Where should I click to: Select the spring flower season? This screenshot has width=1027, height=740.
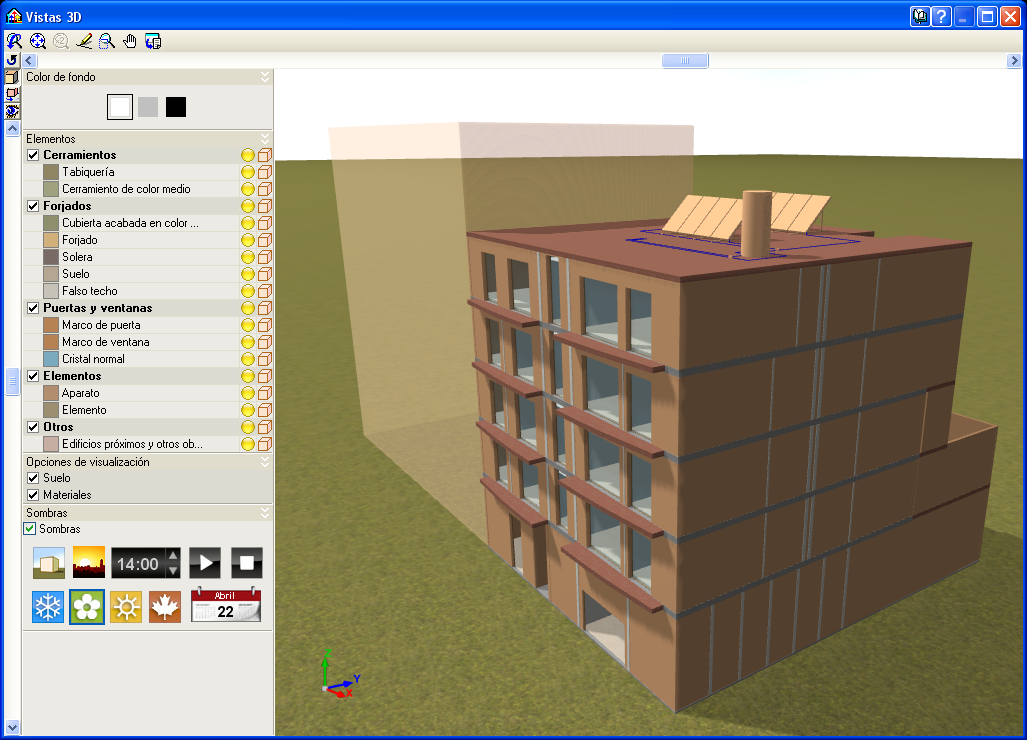[87, 607]
